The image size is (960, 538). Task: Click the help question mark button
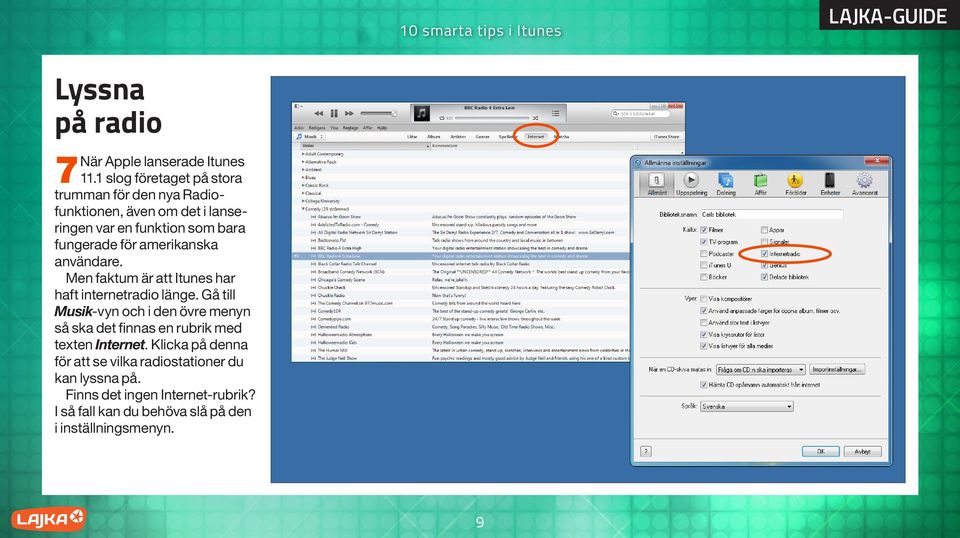click(x=646, y=451)
